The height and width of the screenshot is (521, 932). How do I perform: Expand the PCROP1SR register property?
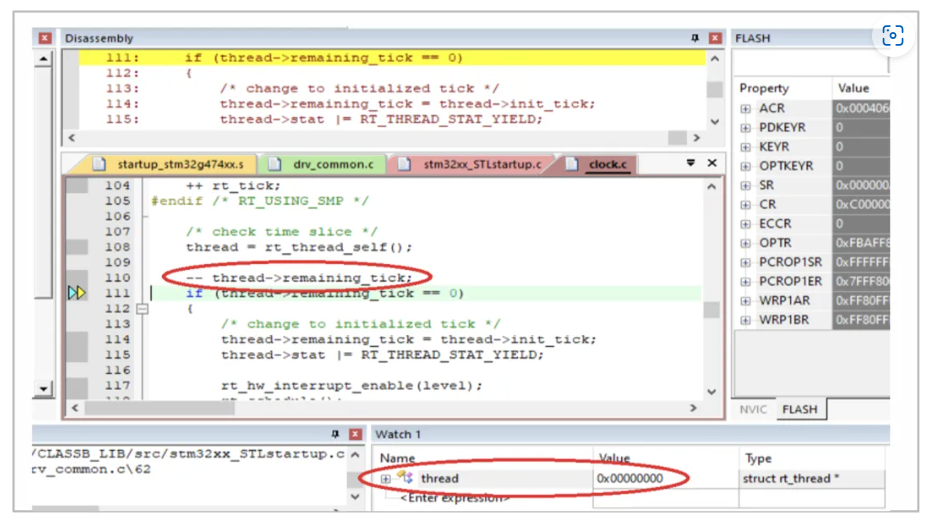click(x=745, y=263)
